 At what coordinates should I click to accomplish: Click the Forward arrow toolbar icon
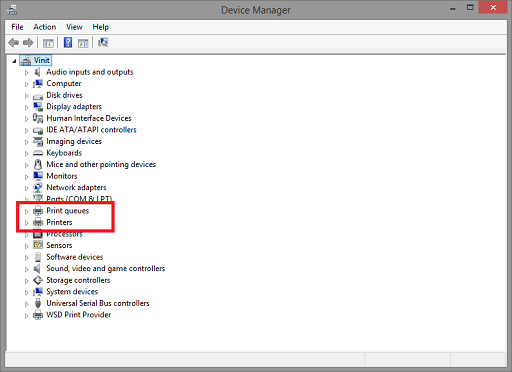28,43
